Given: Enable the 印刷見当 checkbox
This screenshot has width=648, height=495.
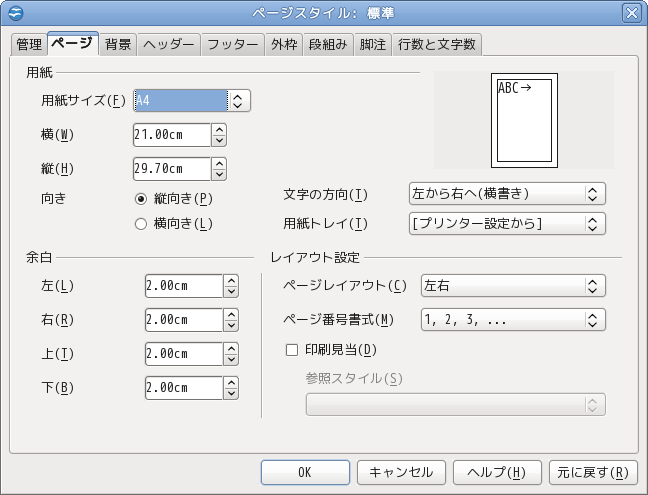Looking at the screenshot, I should (x=292, y=350).
